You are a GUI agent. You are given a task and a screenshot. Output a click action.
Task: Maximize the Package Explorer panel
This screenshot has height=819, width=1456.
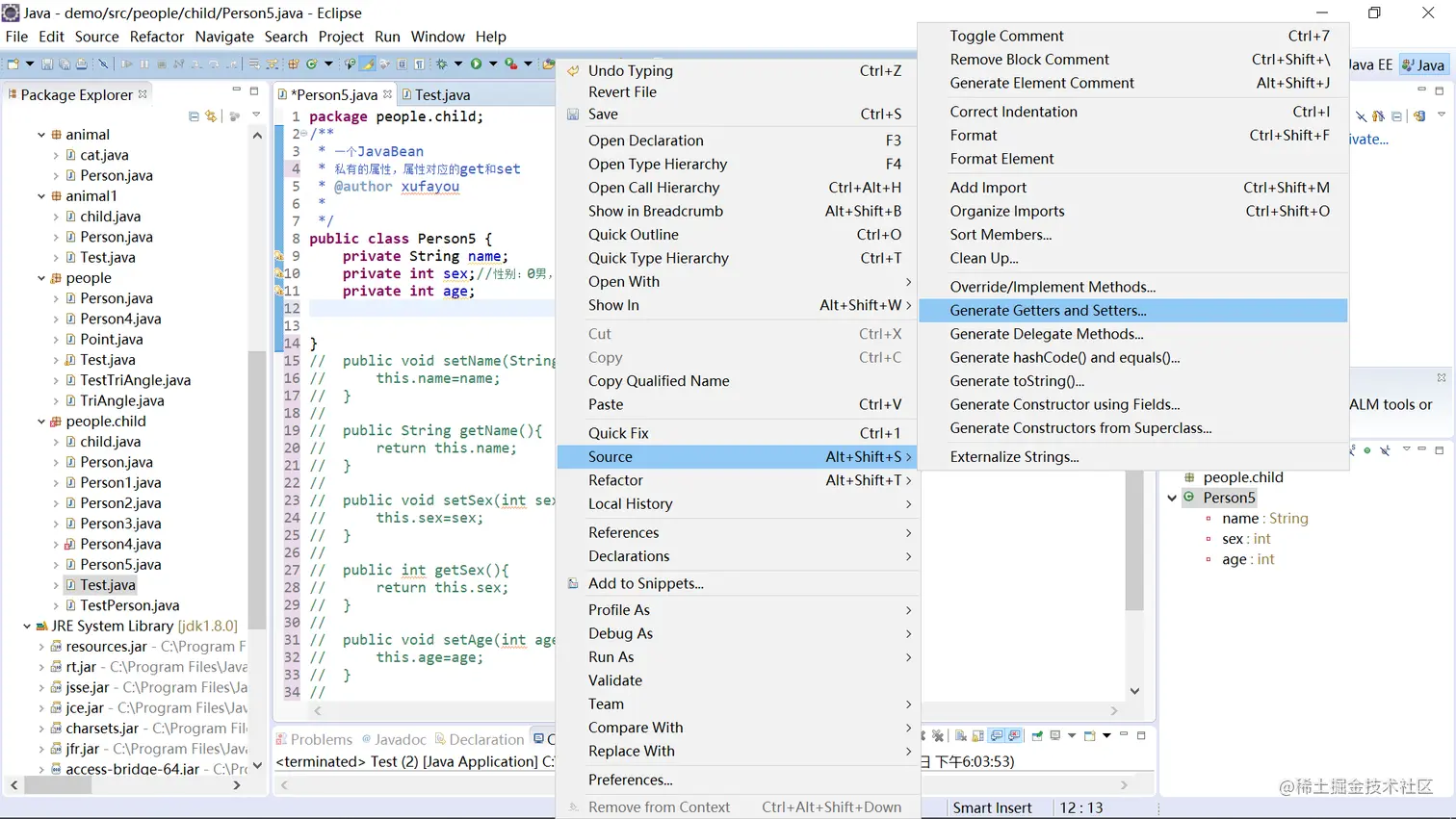pos(254,90)
